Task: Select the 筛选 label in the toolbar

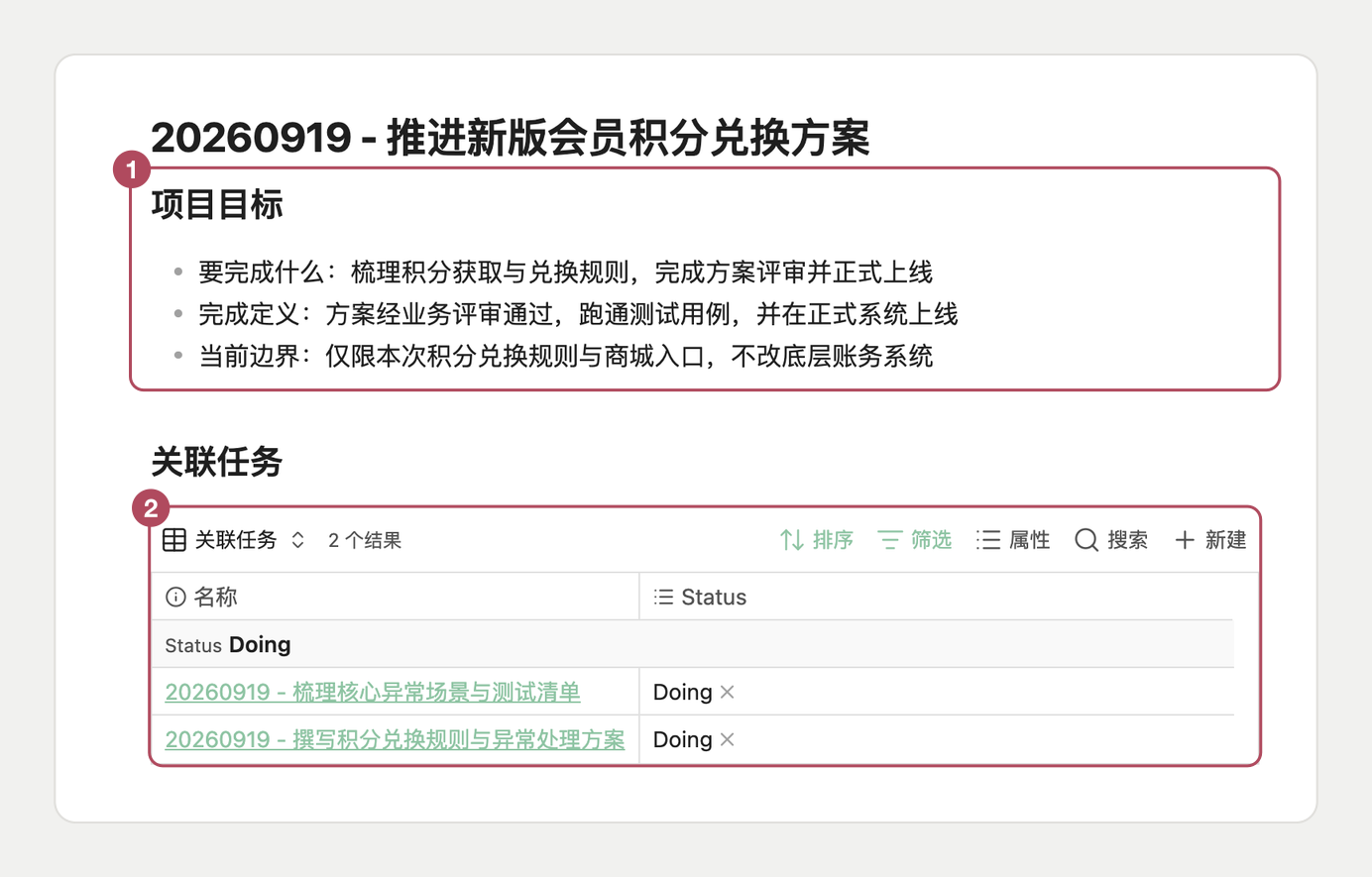Action: click(x=931, y=540)
